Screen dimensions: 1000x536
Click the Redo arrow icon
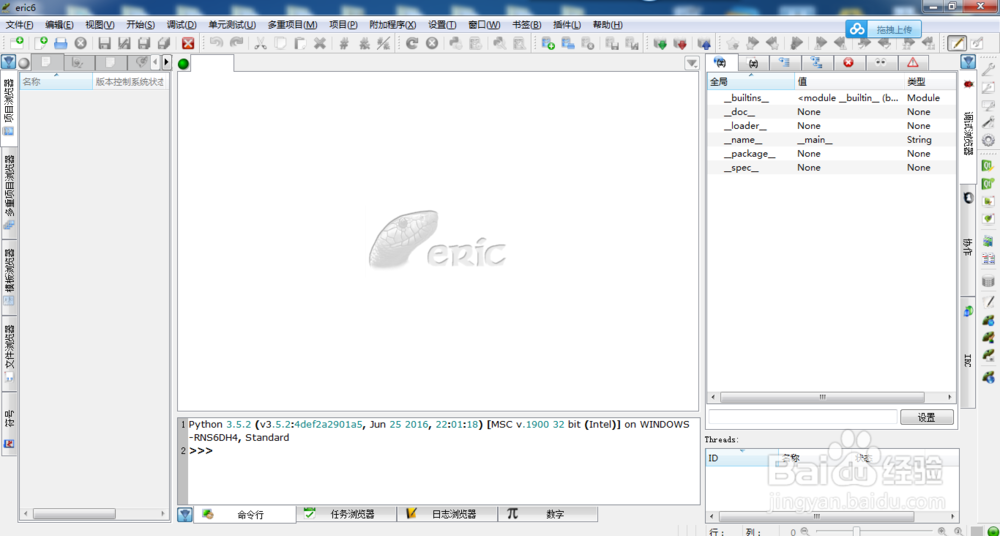[x=236, y=43]
